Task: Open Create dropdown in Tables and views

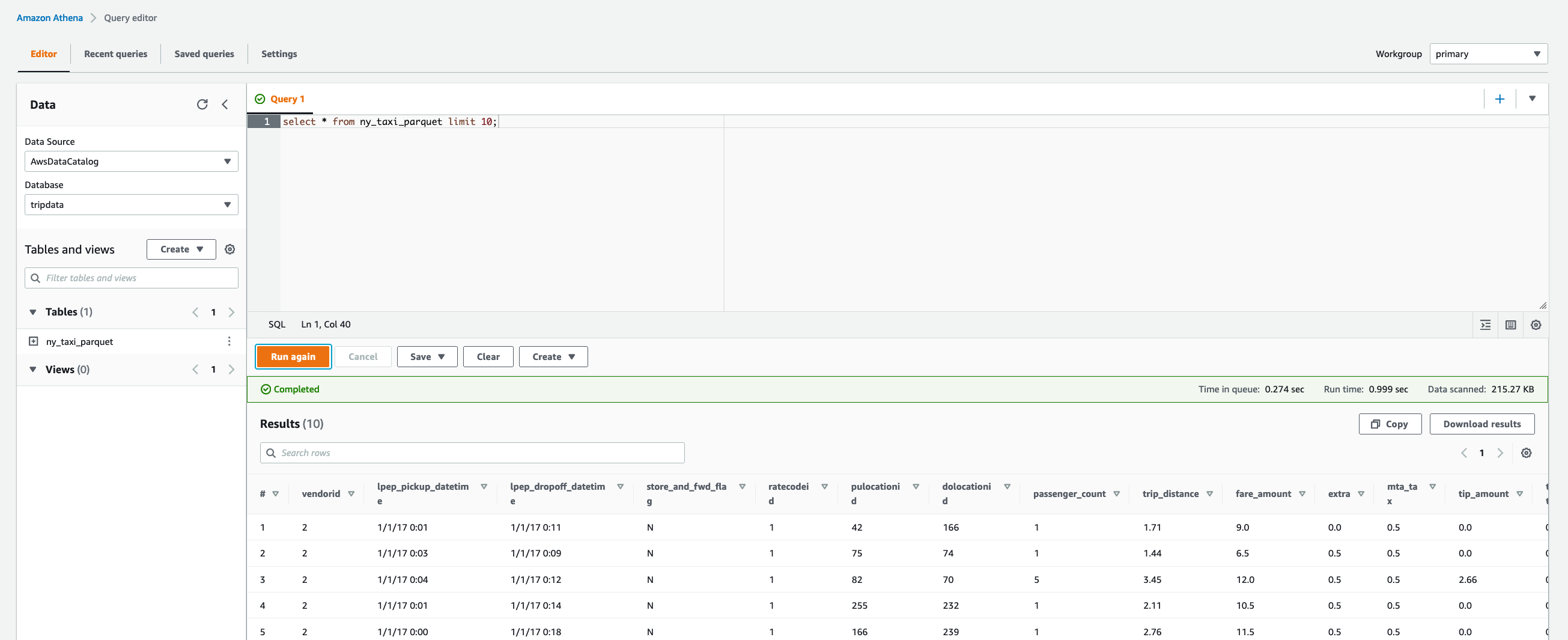Action: tap(181, 249)
